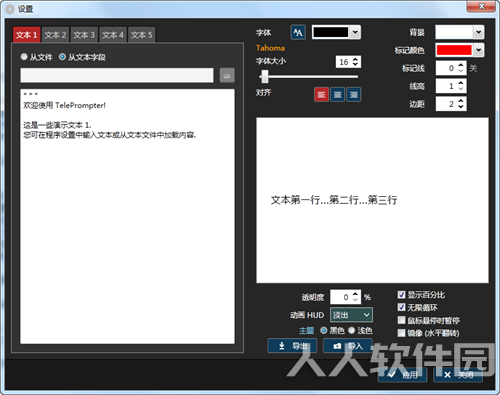The width and height of the screenshot is (500, 395).
Task: Click the white 背景 color swatch
Action: [454, 32]
